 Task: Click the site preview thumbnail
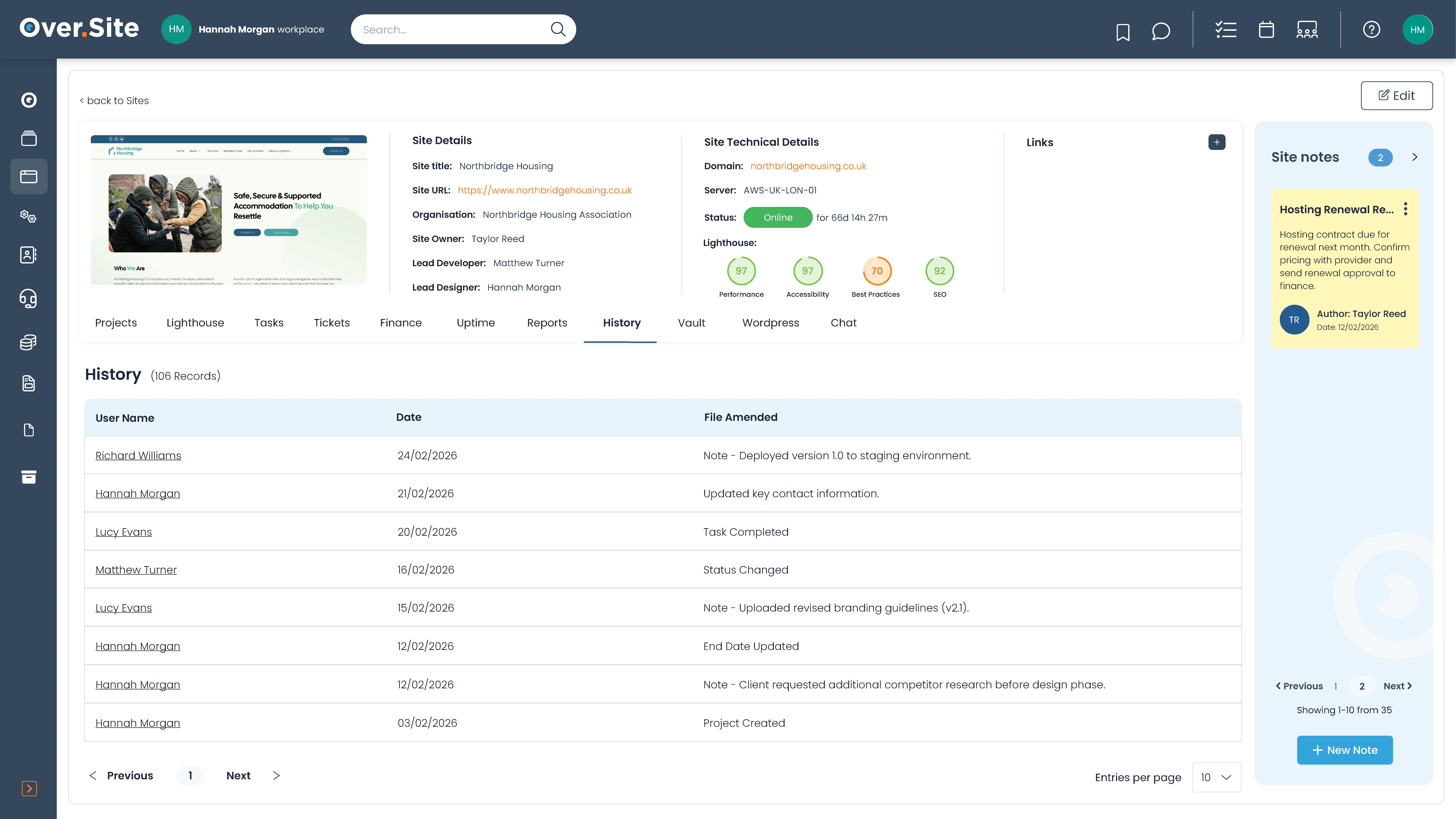click(x=229, y=210)
